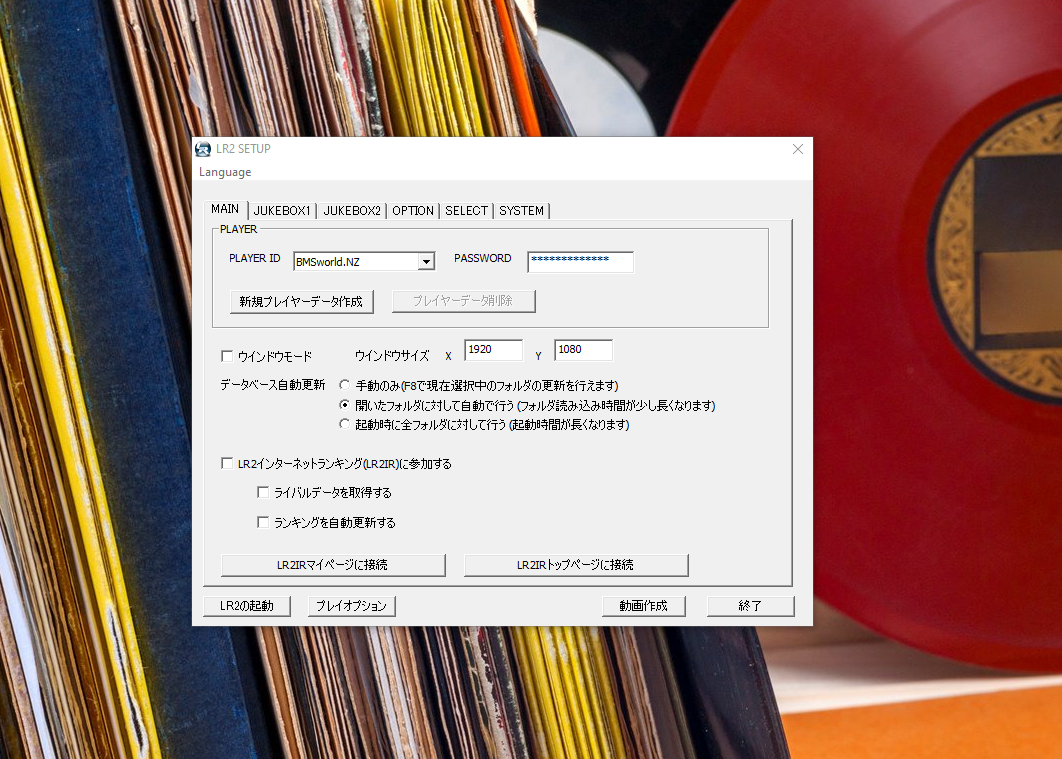Click the window size Y field
The image size is (1062, 759).
coord(583,350)
